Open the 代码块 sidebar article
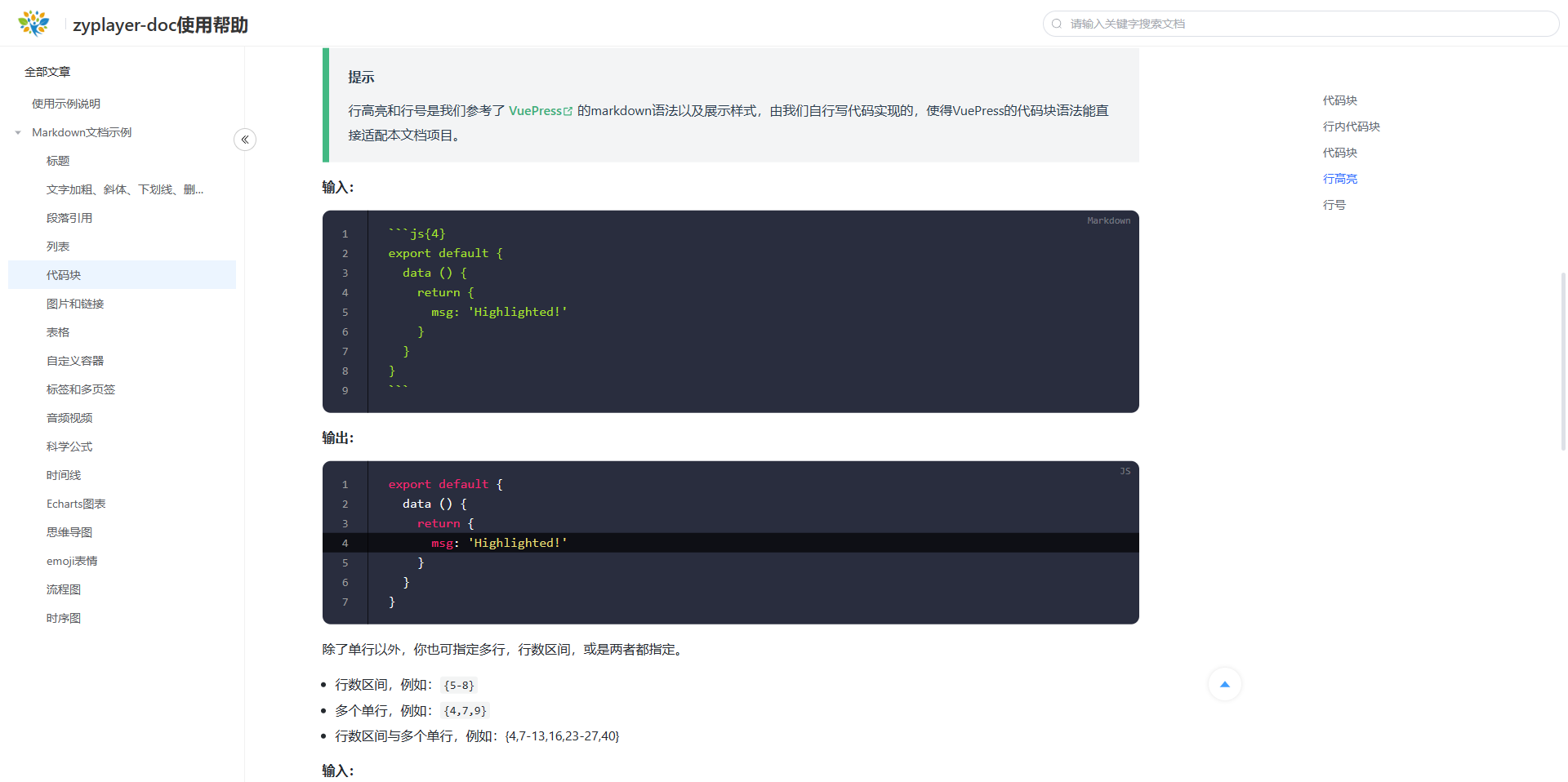Image resolution: width=1568 pixels, height=782 pixels. pyautogui.click(x=64, y=275)
